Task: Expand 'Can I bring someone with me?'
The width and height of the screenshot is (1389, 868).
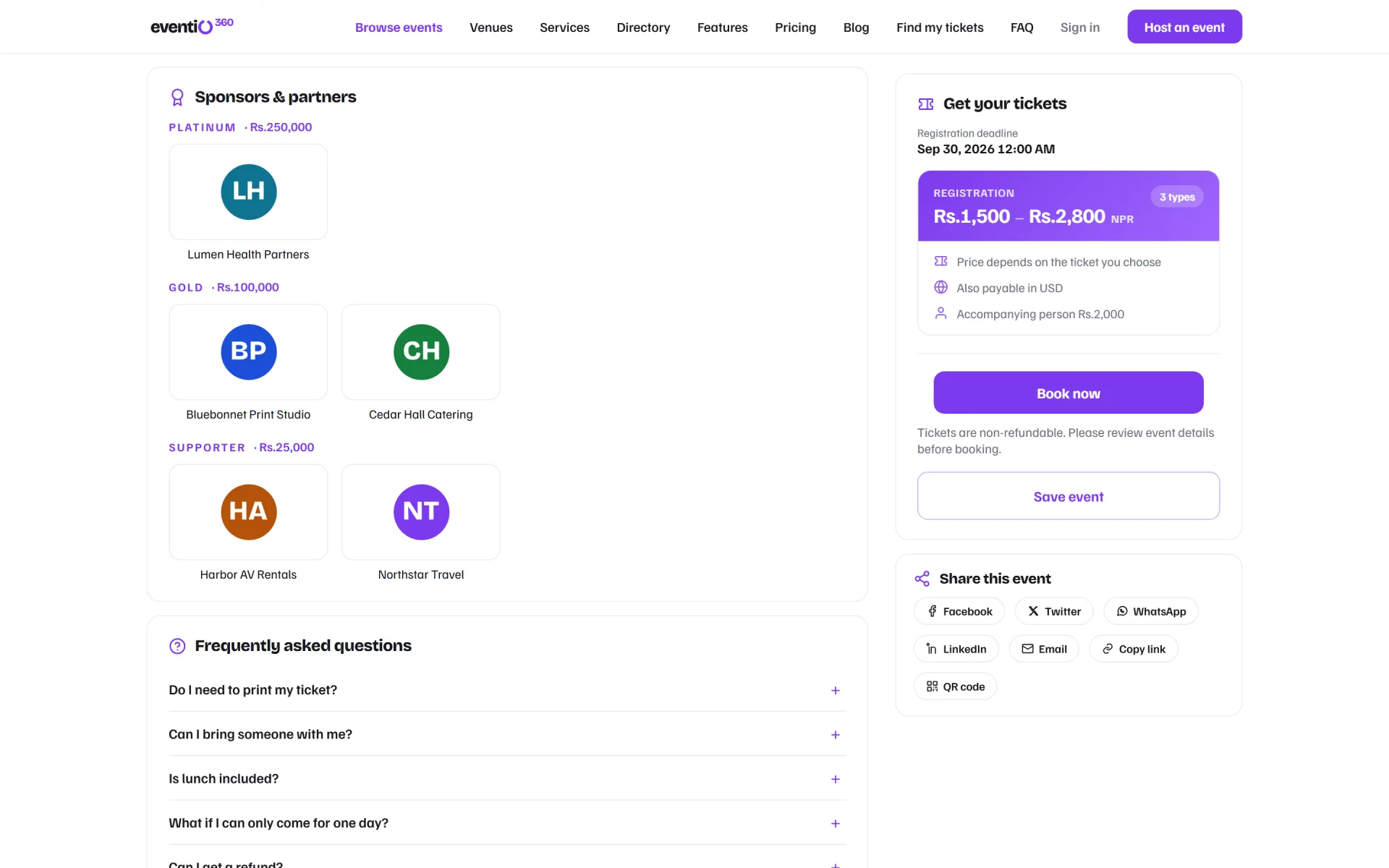Action: coord(507,734)
